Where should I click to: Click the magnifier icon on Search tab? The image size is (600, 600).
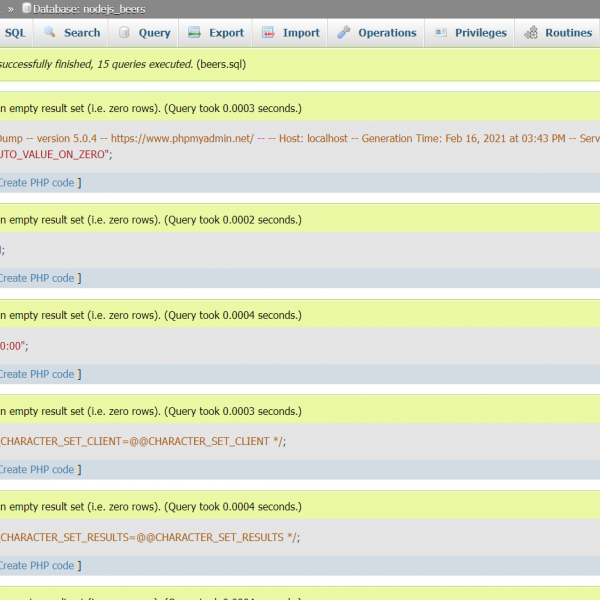pos(49,32)
